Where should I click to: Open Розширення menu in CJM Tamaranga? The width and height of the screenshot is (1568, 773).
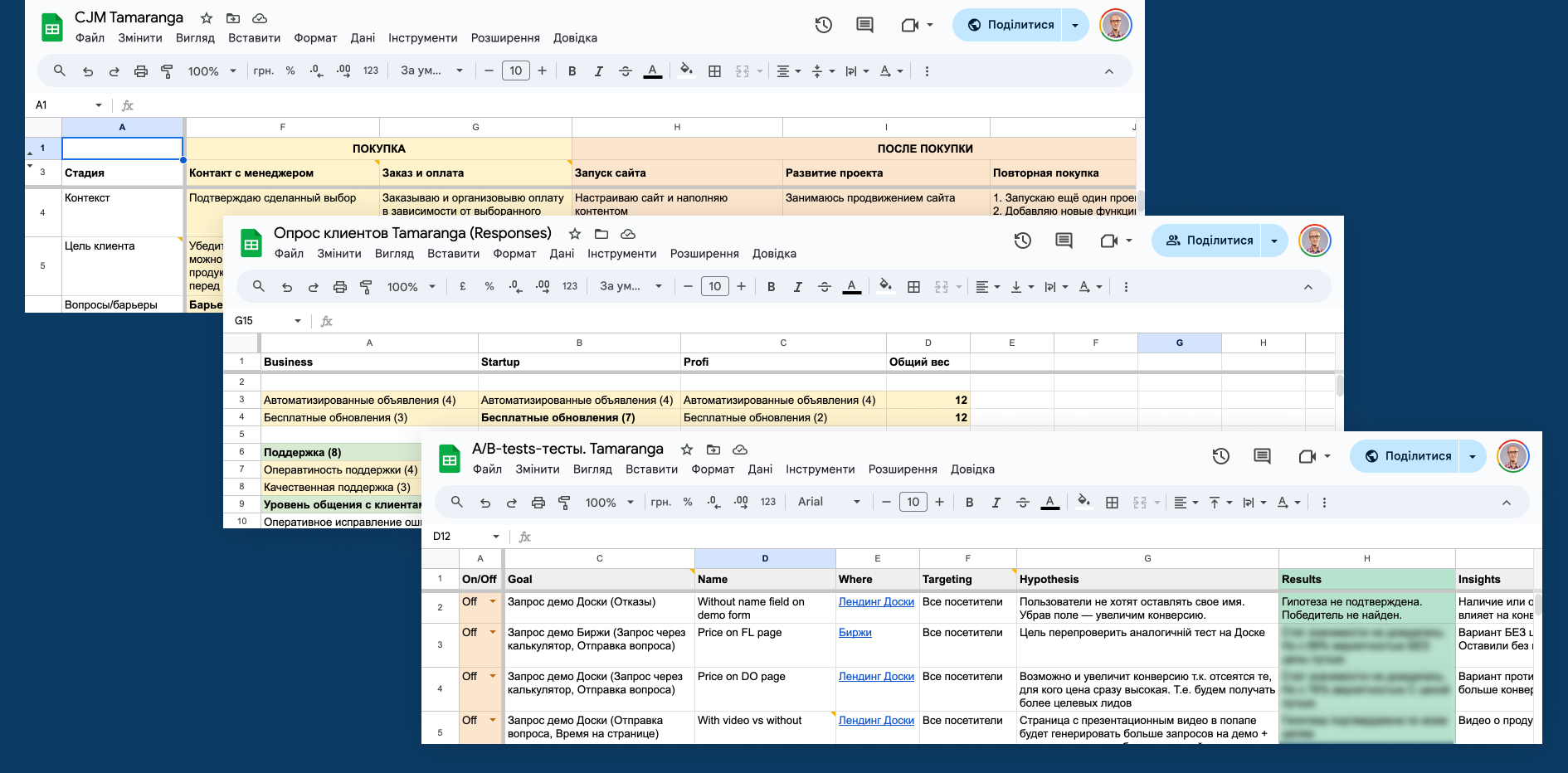(x=505, y=38)
